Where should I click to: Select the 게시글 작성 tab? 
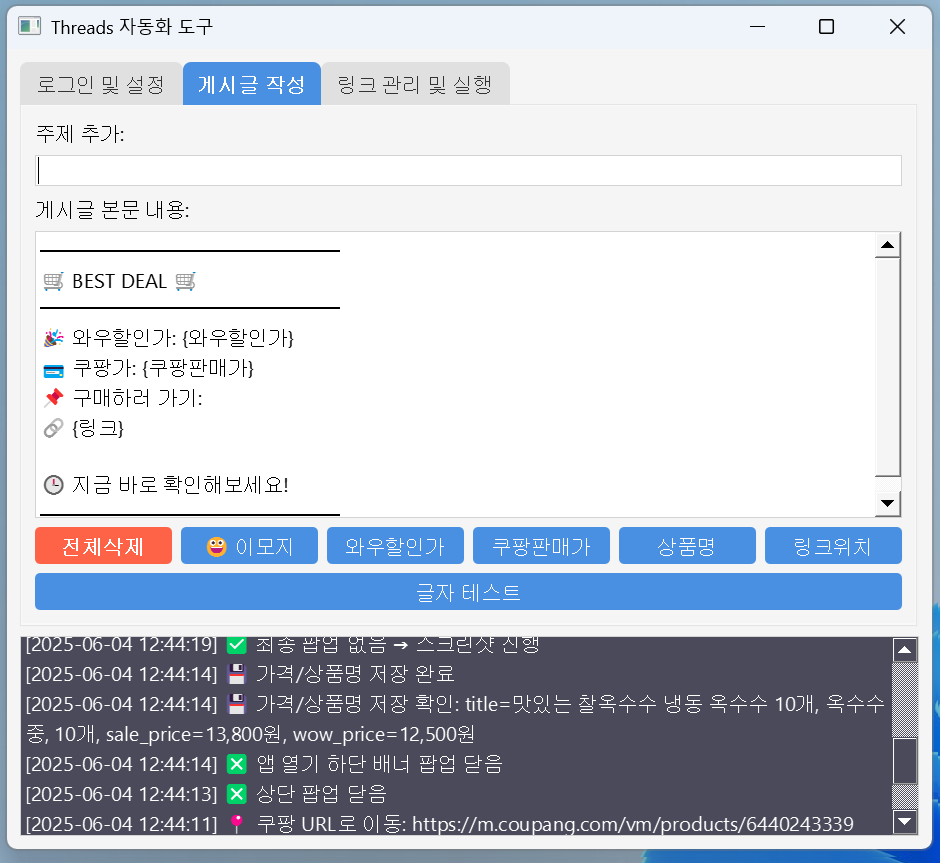pyautogui.click(x=252, y=85)
